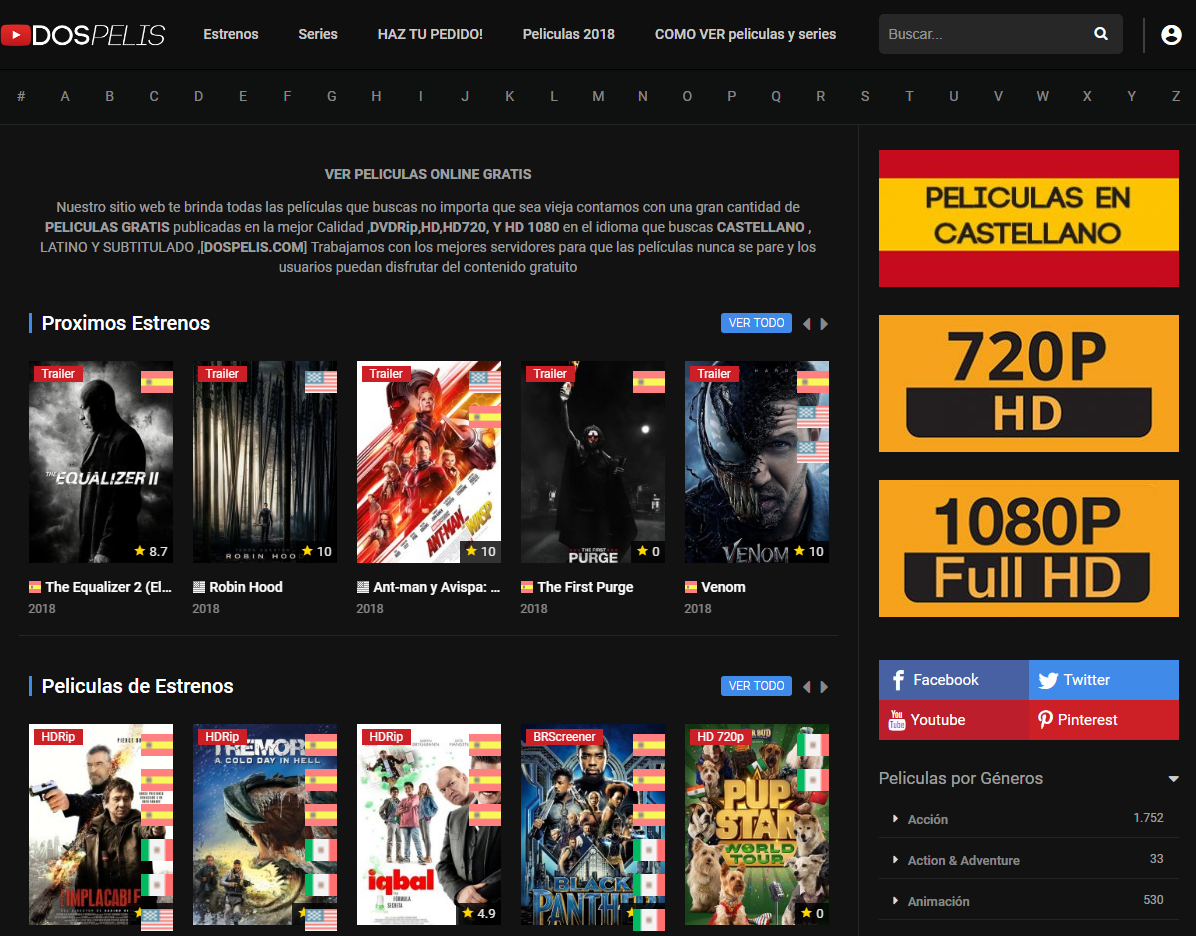The height and width of the screenshot is (936, 1196).
Task: Filter movies by letter S
Action: coord(865,96)
